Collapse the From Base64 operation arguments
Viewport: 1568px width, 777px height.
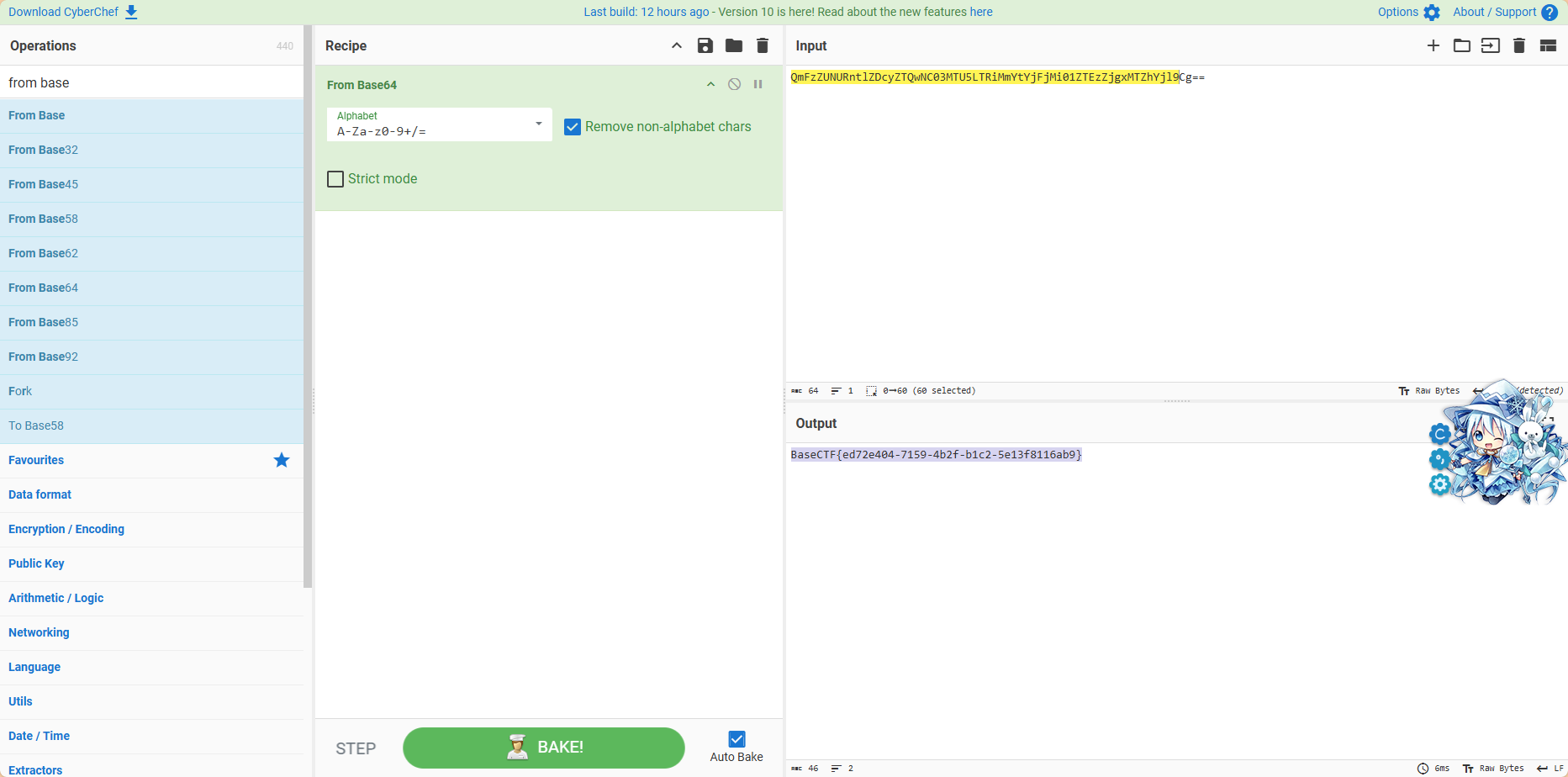point(710,84)
